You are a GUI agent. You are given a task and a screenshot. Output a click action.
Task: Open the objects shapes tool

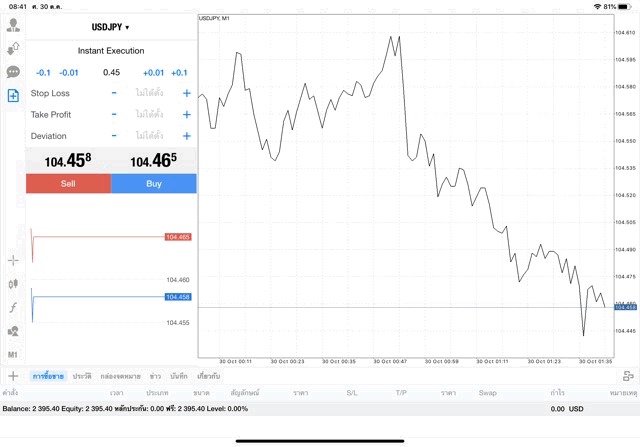pos(13,331)
